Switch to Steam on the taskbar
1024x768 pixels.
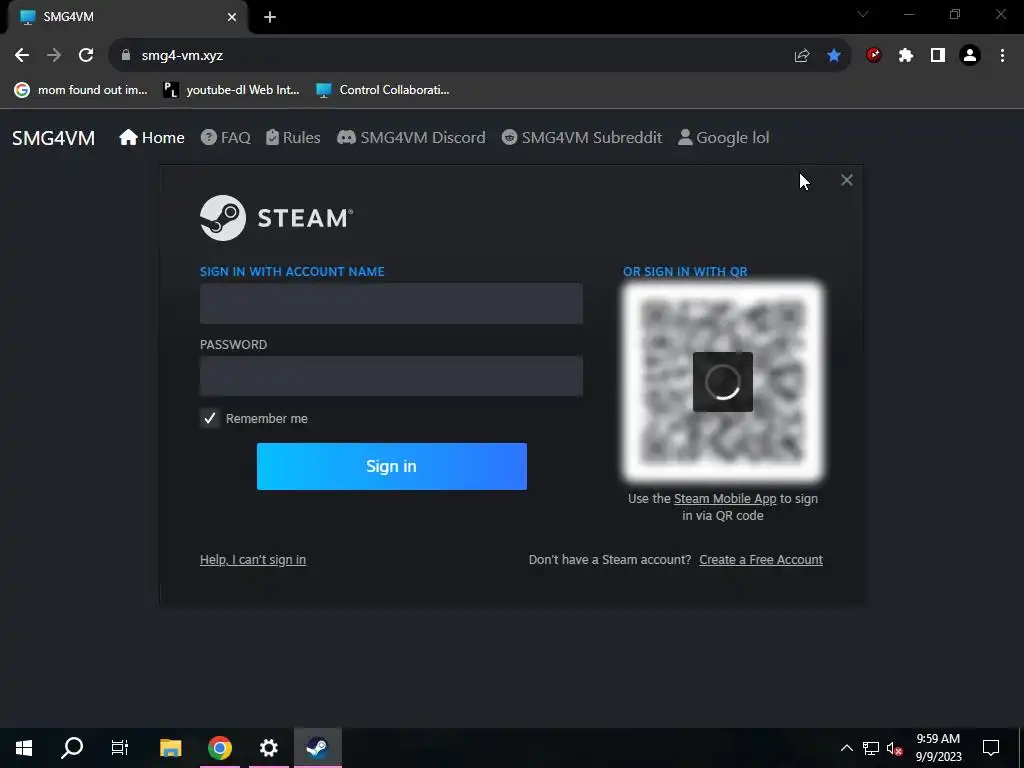click(x=317, y=748)
